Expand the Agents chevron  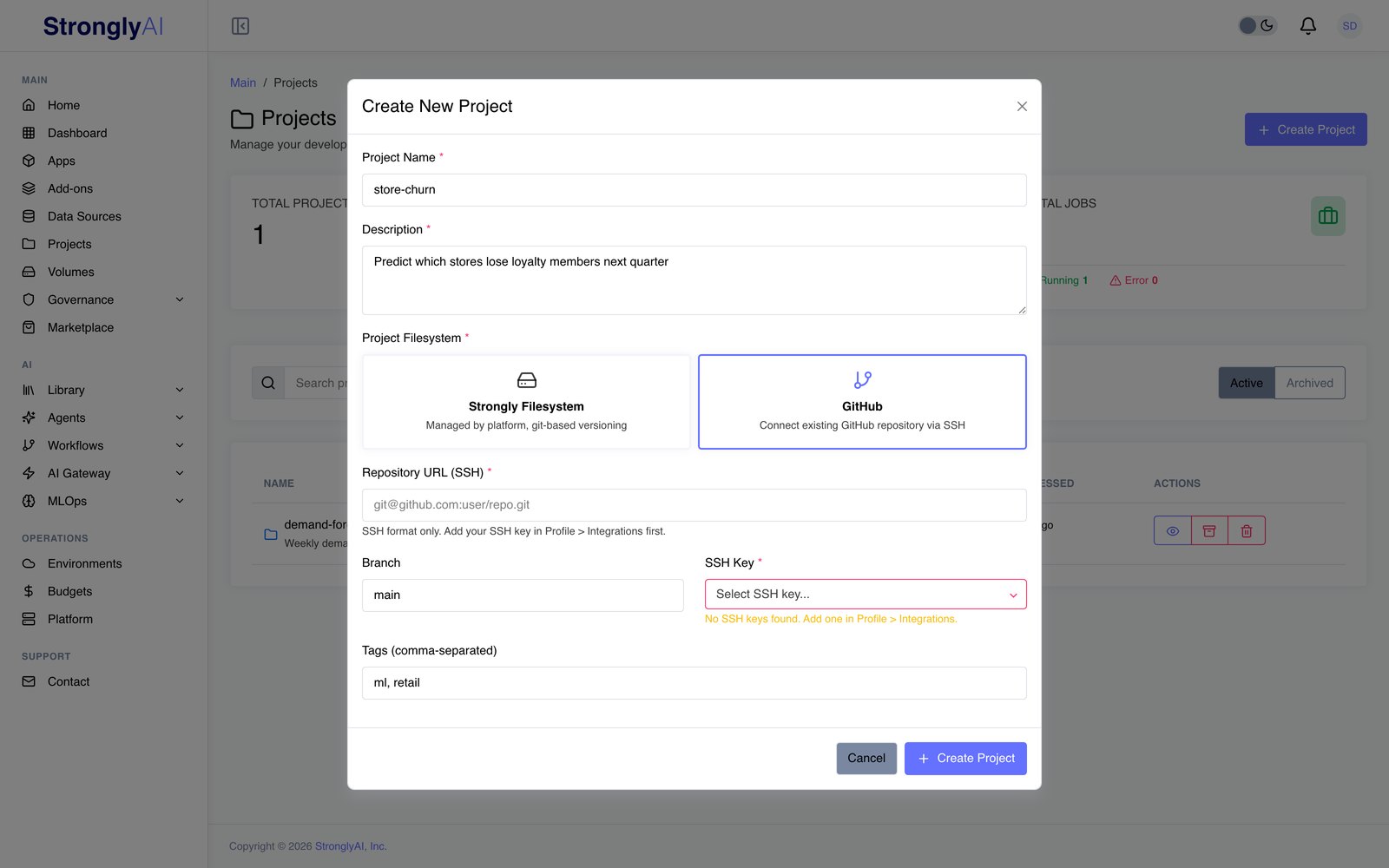[180, 418]
